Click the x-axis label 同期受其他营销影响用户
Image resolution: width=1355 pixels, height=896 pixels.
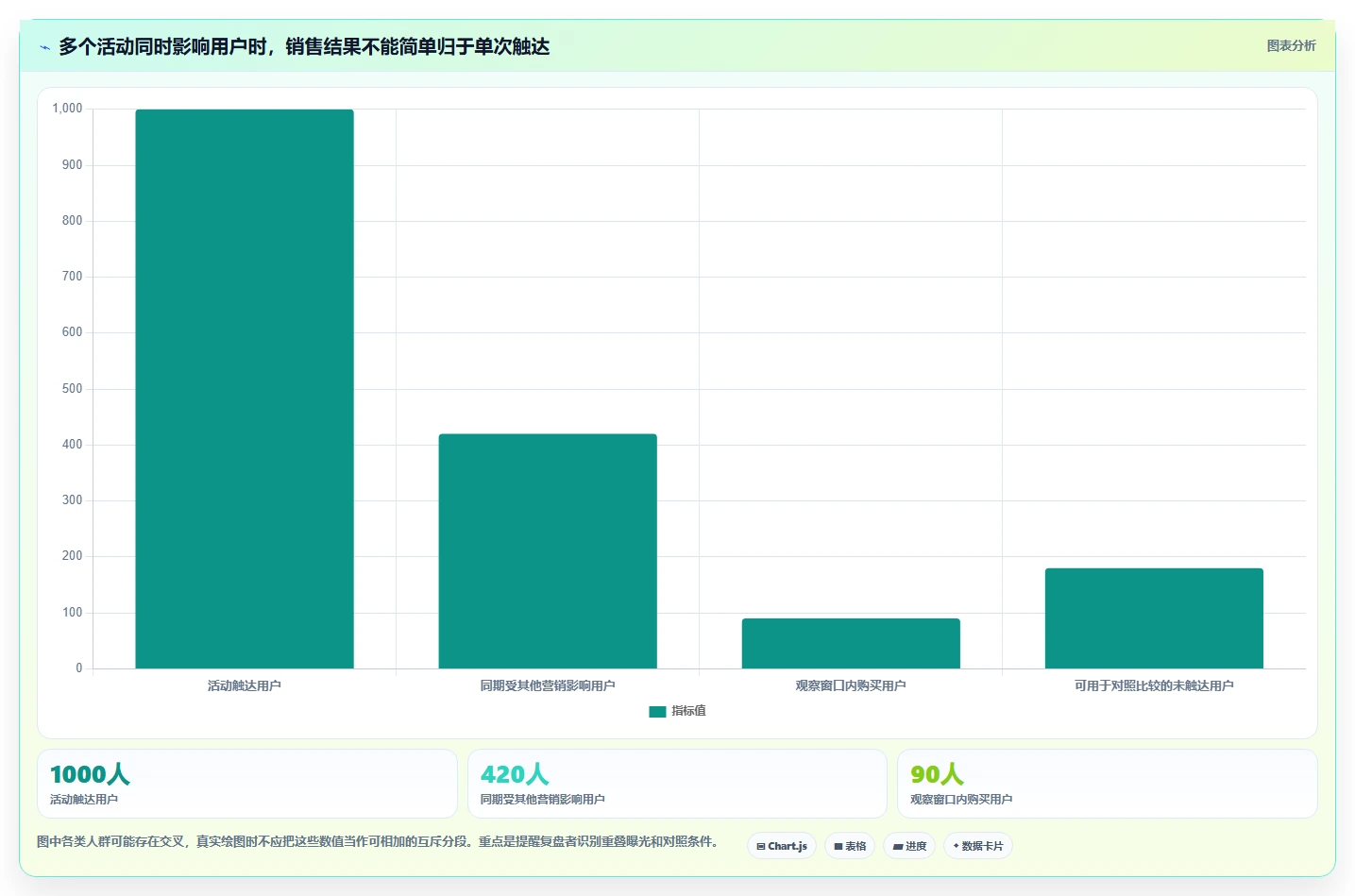(548, 685)
